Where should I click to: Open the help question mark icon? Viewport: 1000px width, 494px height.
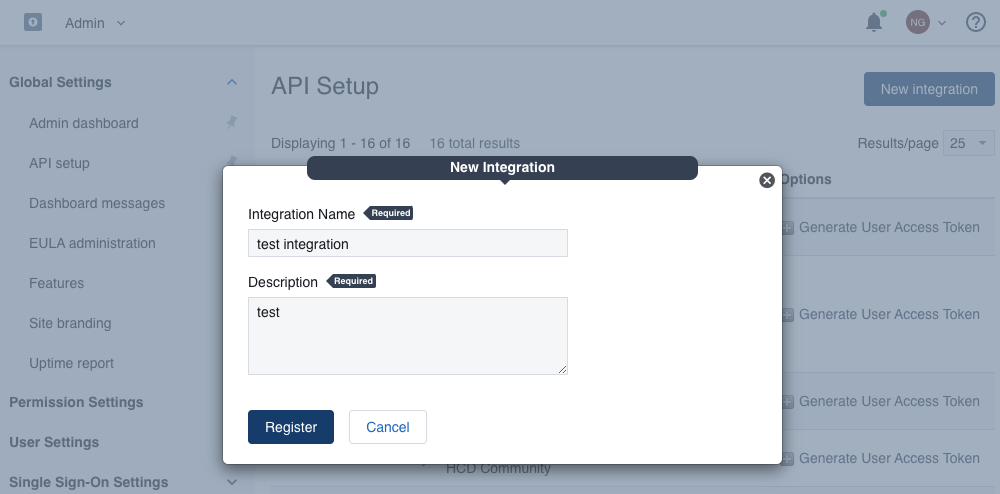976,22
